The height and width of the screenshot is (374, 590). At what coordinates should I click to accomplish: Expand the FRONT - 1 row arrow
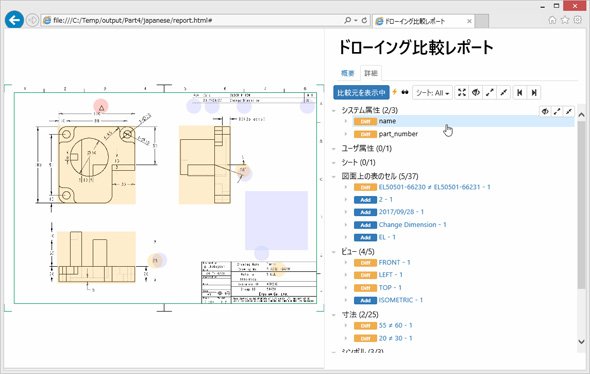coord(346,262)
